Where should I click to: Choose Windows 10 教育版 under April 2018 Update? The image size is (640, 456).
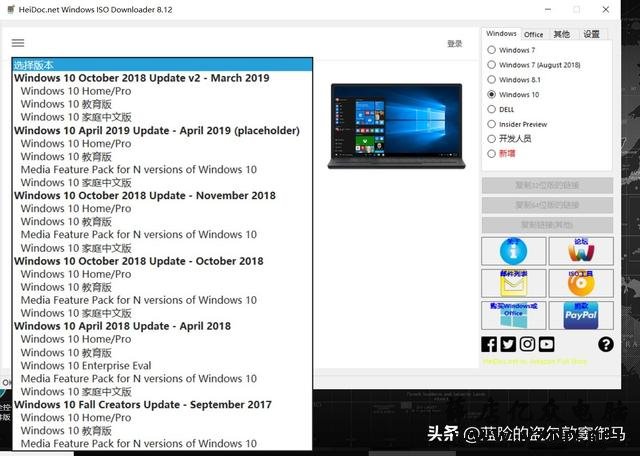162,352
